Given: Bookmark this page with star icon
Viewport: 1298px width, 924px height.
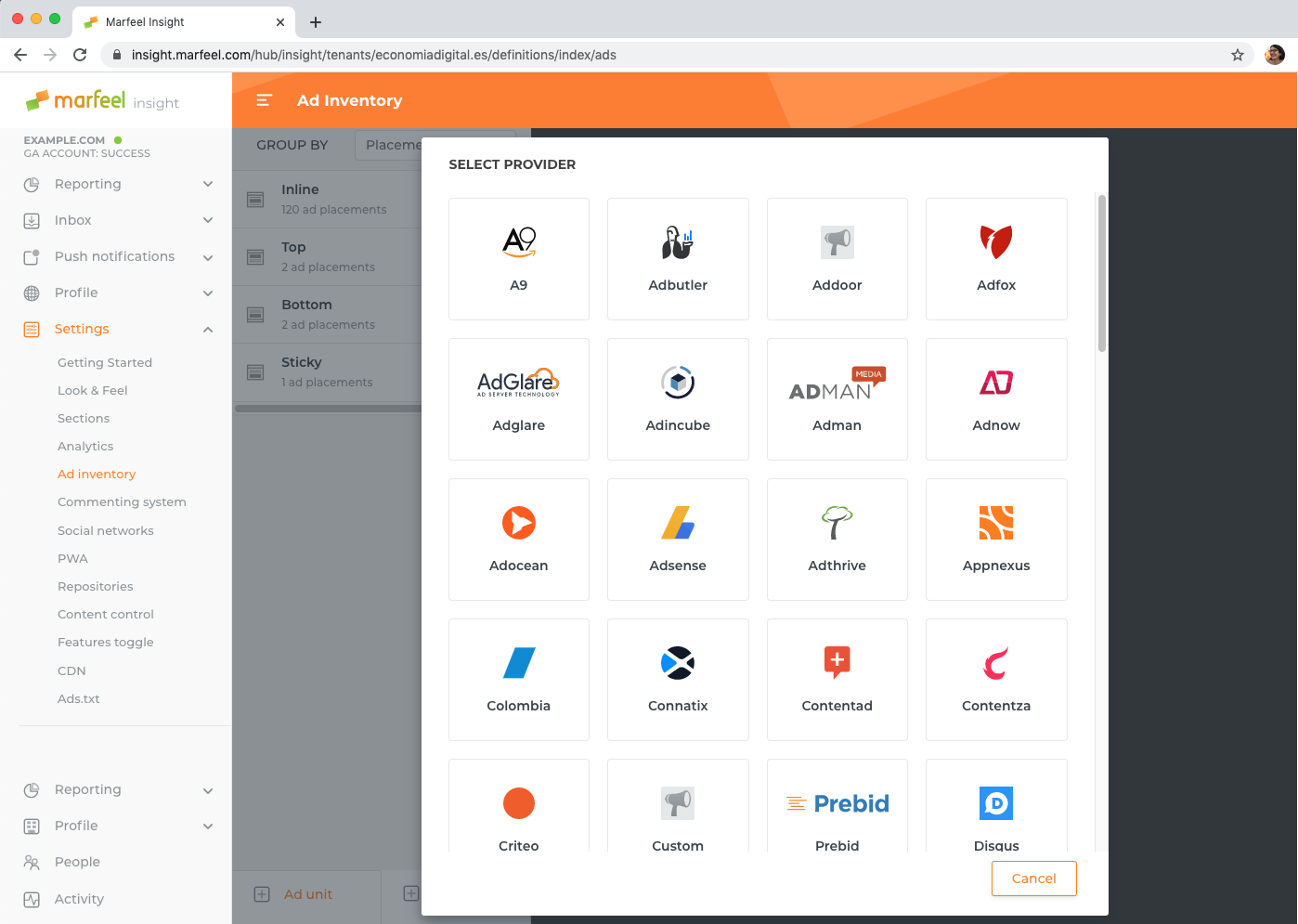Looking at the screenshot, I should (x=1238, y=55).
